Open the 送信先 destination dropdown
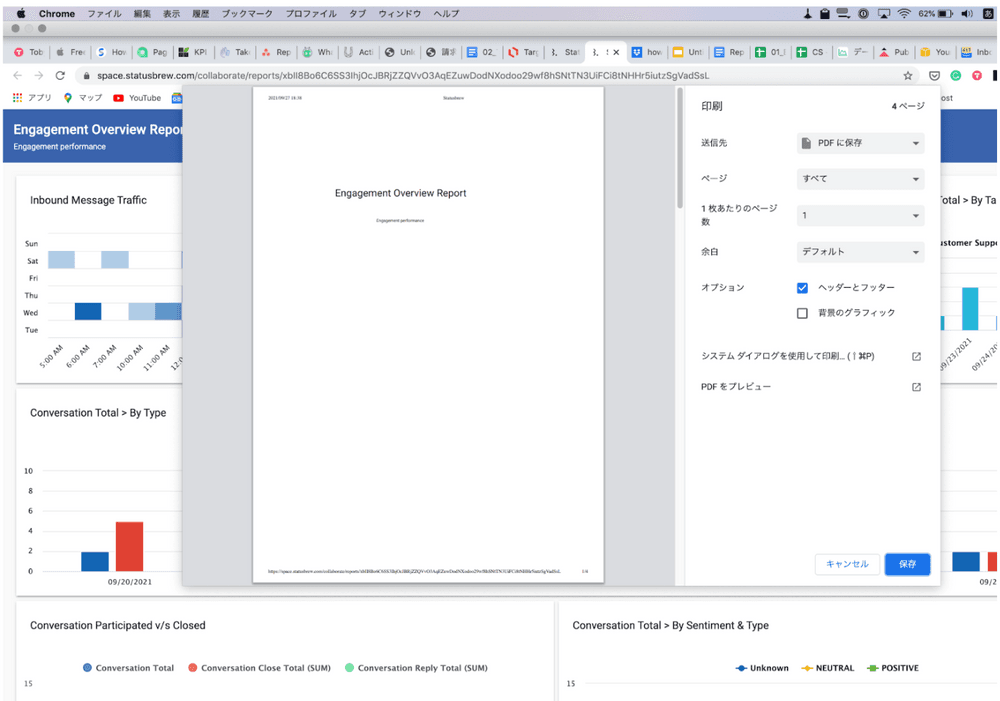Screen dimensions: 1000x701 [860, 143]
